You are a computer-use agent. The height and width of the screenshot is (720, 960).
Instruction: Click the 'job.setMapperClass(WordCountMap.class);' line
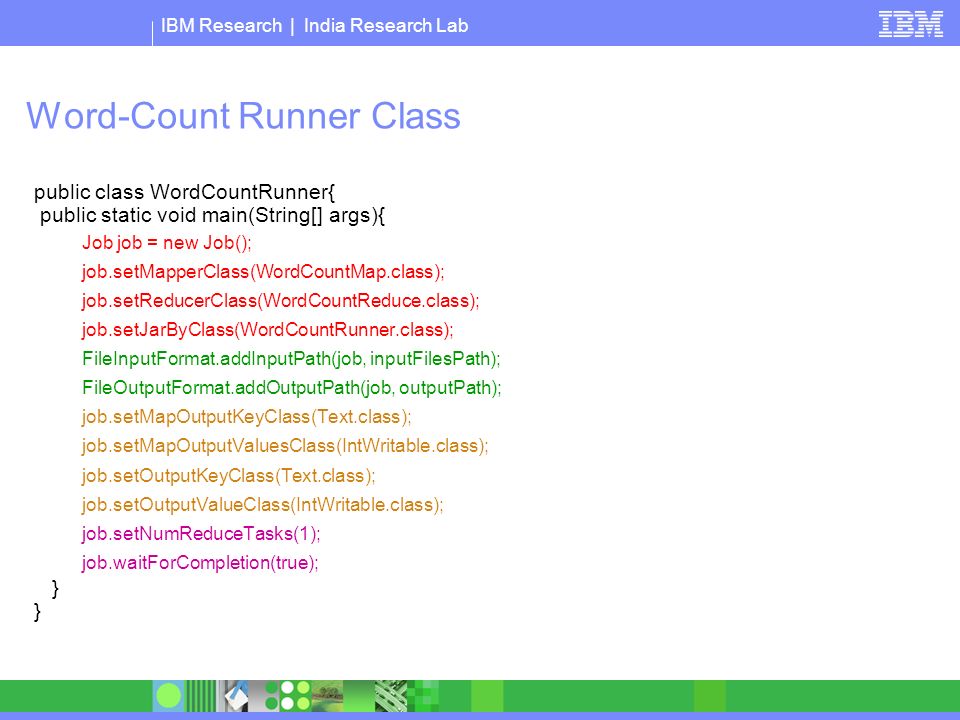[263, 272]
